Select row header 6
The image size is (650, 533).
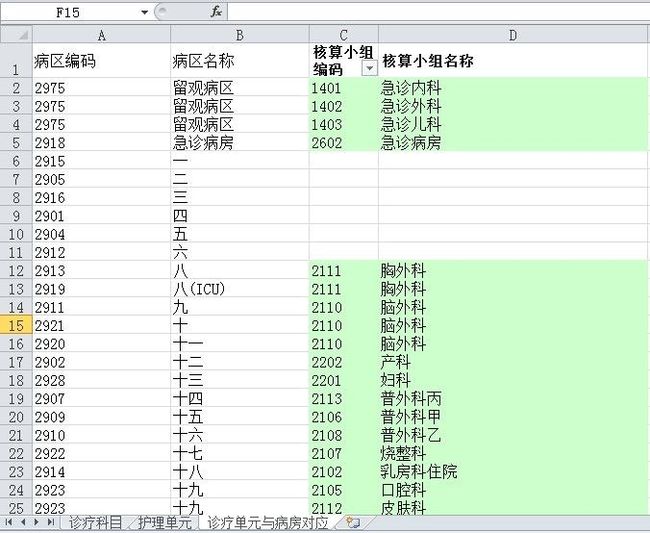coord(16,161)
